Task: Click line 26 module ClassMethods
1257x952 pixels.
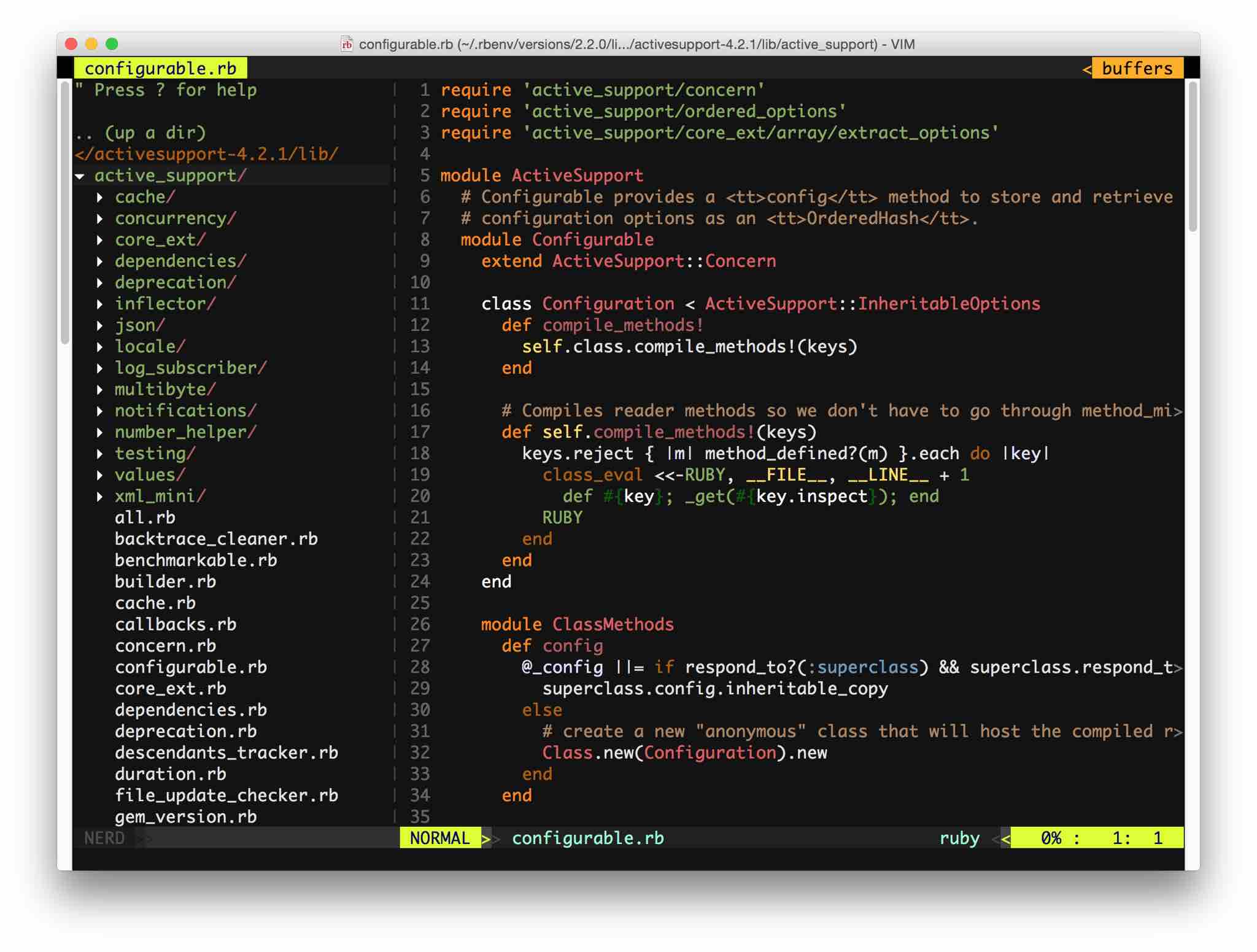Action: tap(577, 625)
